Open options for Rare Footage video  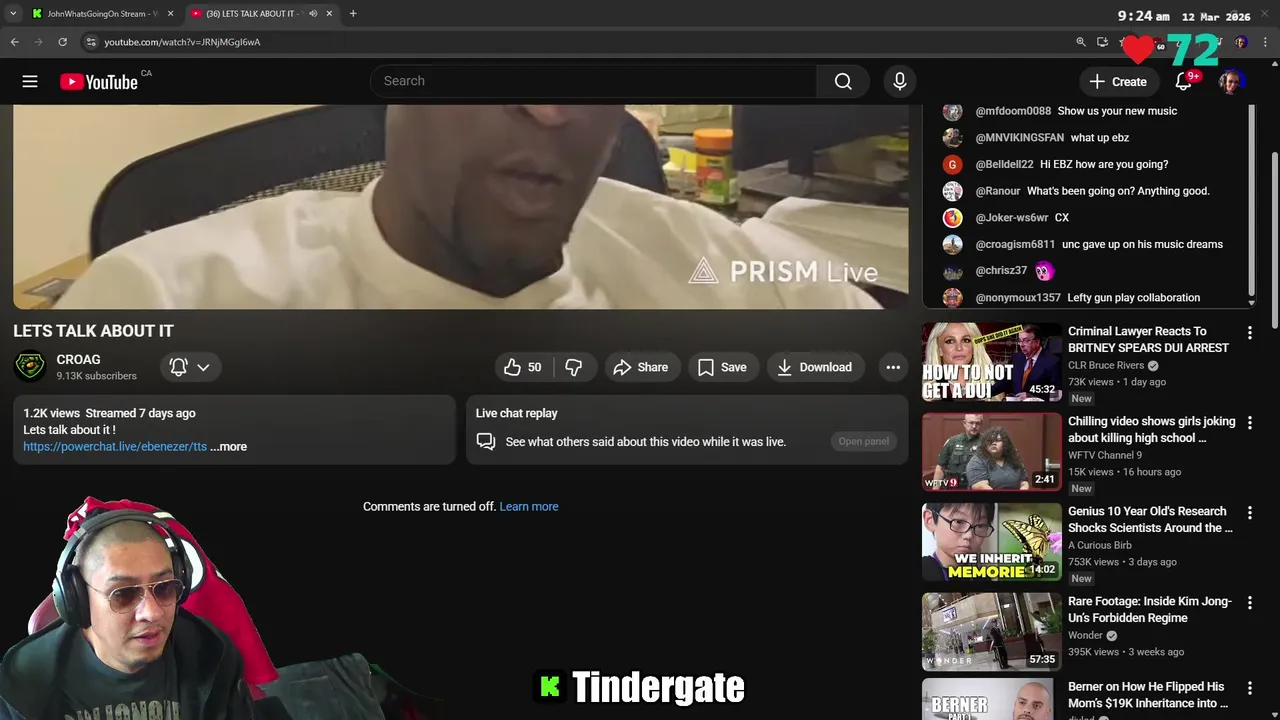(1249, 603)
